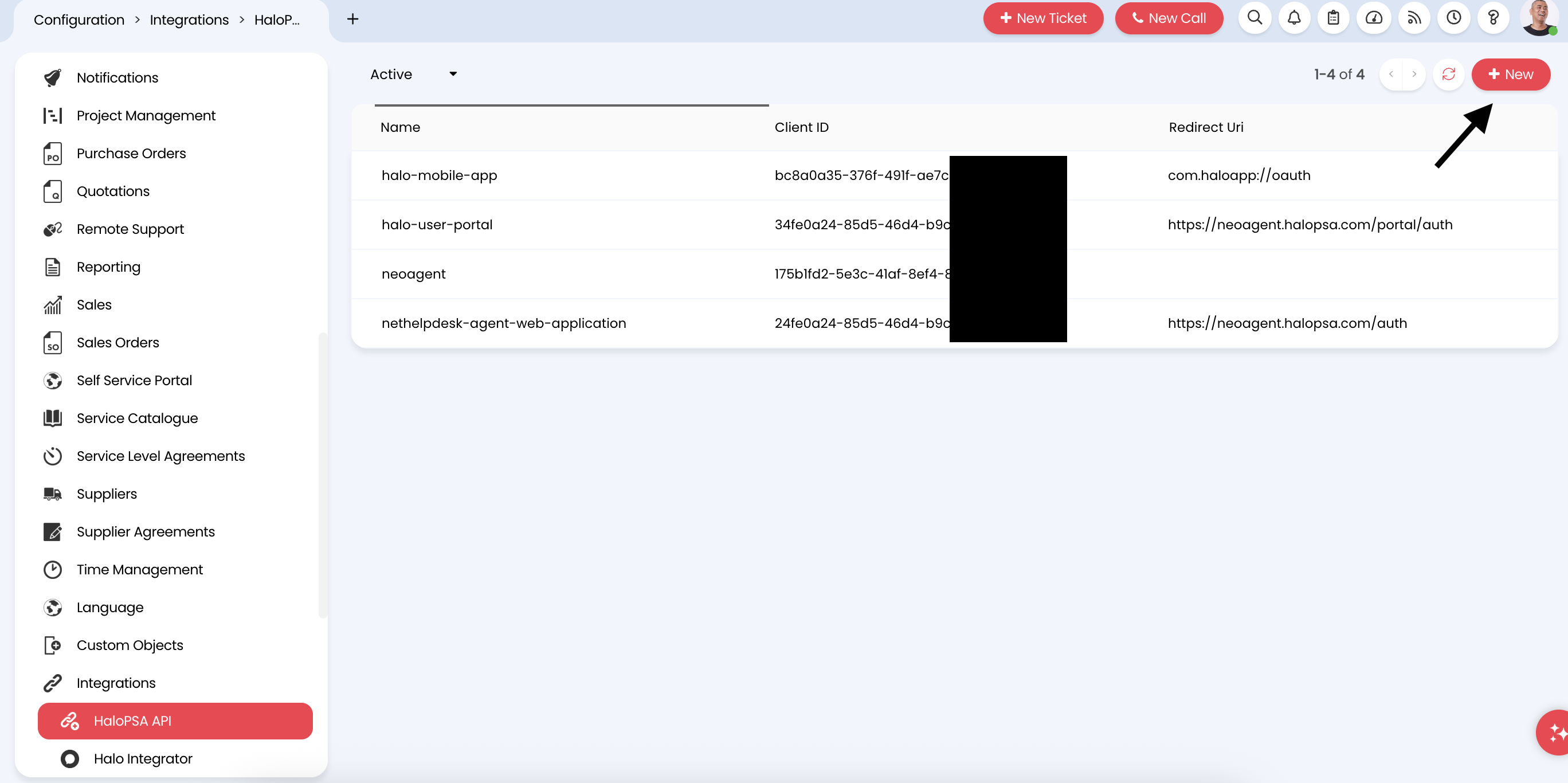1568x783 pixels.
Task: Open the halo-mobile-app row
Action: (x=439, y=175)
